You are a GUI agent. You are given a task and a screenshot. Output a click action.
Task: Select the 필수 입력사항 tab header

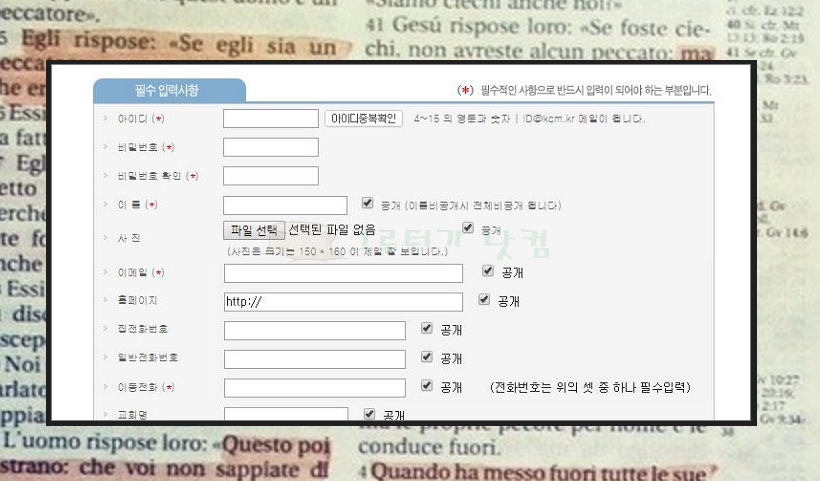pyautogui.click(x=169, y=90)
